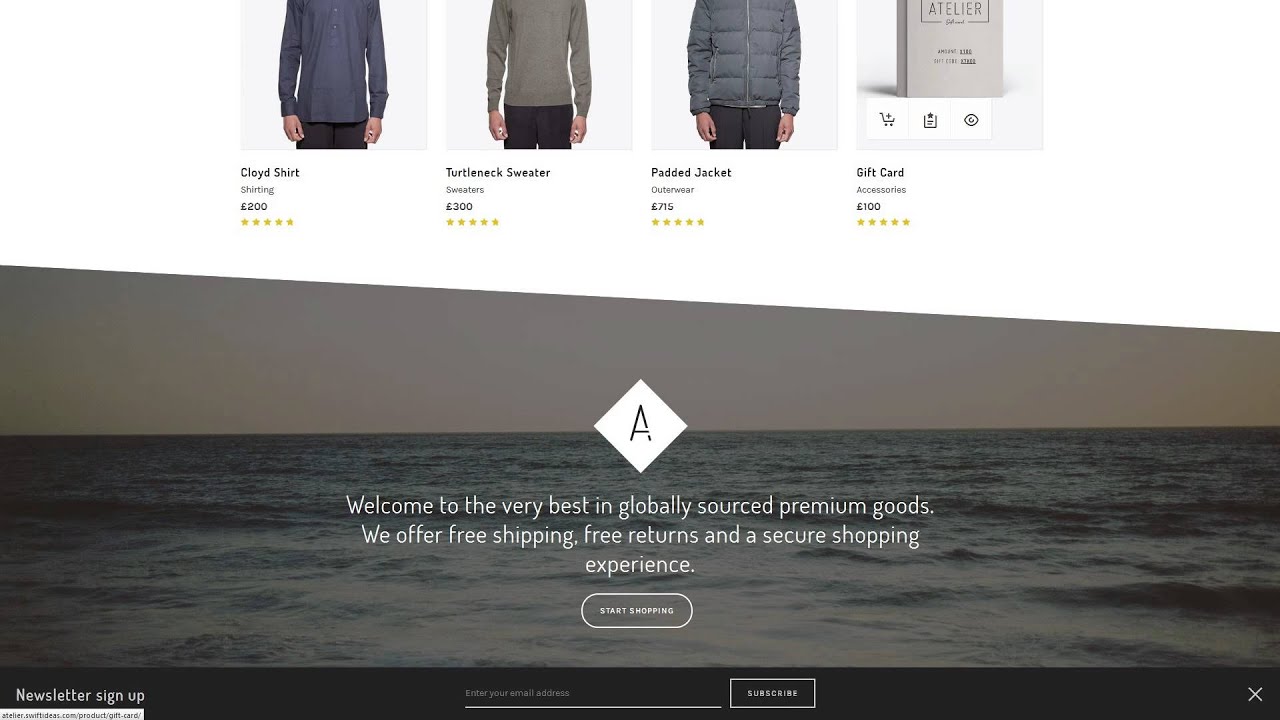Screen dimensions: 1280x720
Task: Open the Turtleneck Sweater product link
Action: [498, 173]
